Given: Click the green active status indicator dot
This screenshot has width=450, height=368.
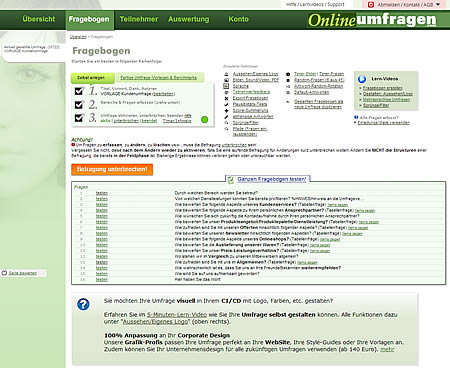Looking at the screenshot, I should 205,119.
